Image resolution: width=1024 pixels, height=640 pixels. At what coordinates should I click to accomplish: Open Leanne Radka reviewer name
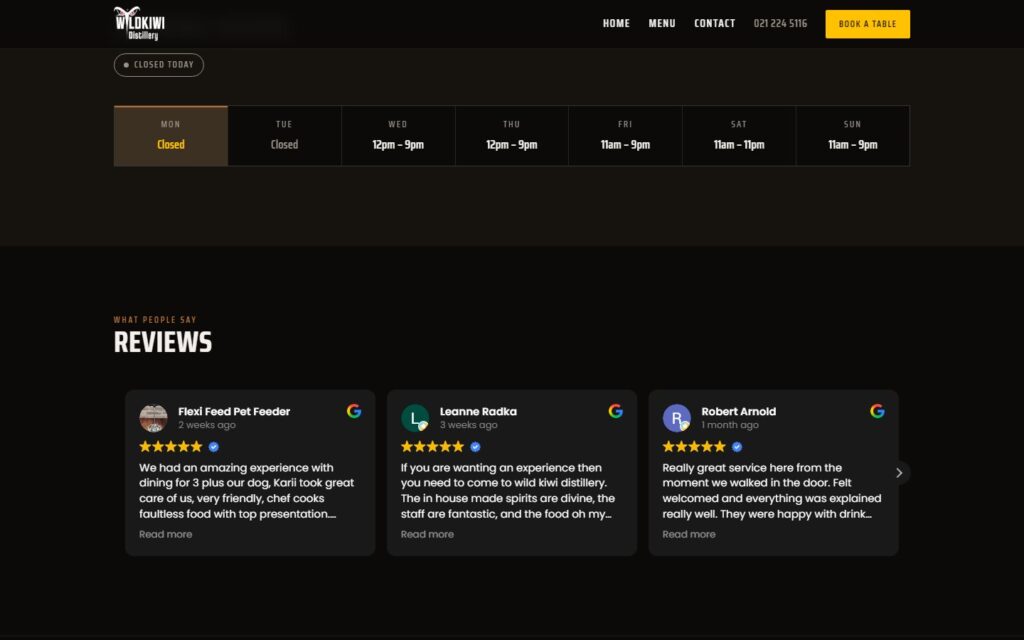(478, 411)
